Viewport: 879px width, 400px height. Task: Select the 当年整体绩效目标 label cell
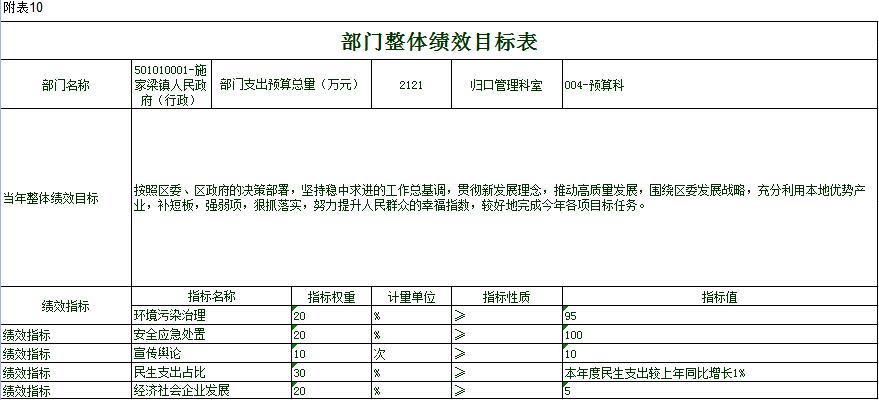66,198
